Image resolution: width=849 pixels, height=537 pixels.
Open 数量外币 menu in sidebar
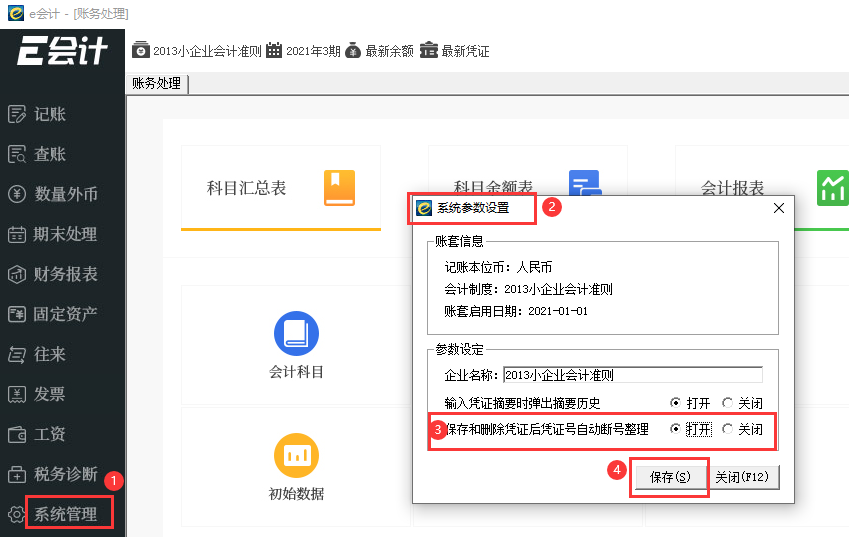[x=66, y=194]
